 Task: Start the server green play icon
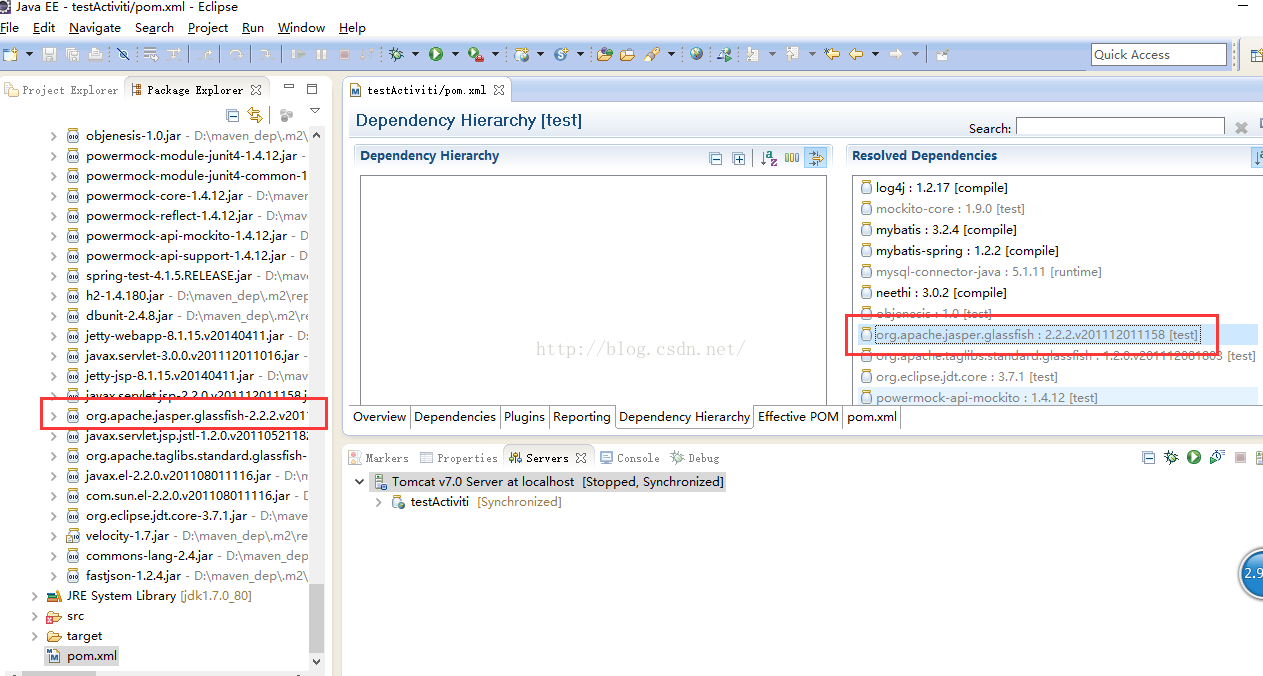pyautogui.click(x=1194, y=457)
